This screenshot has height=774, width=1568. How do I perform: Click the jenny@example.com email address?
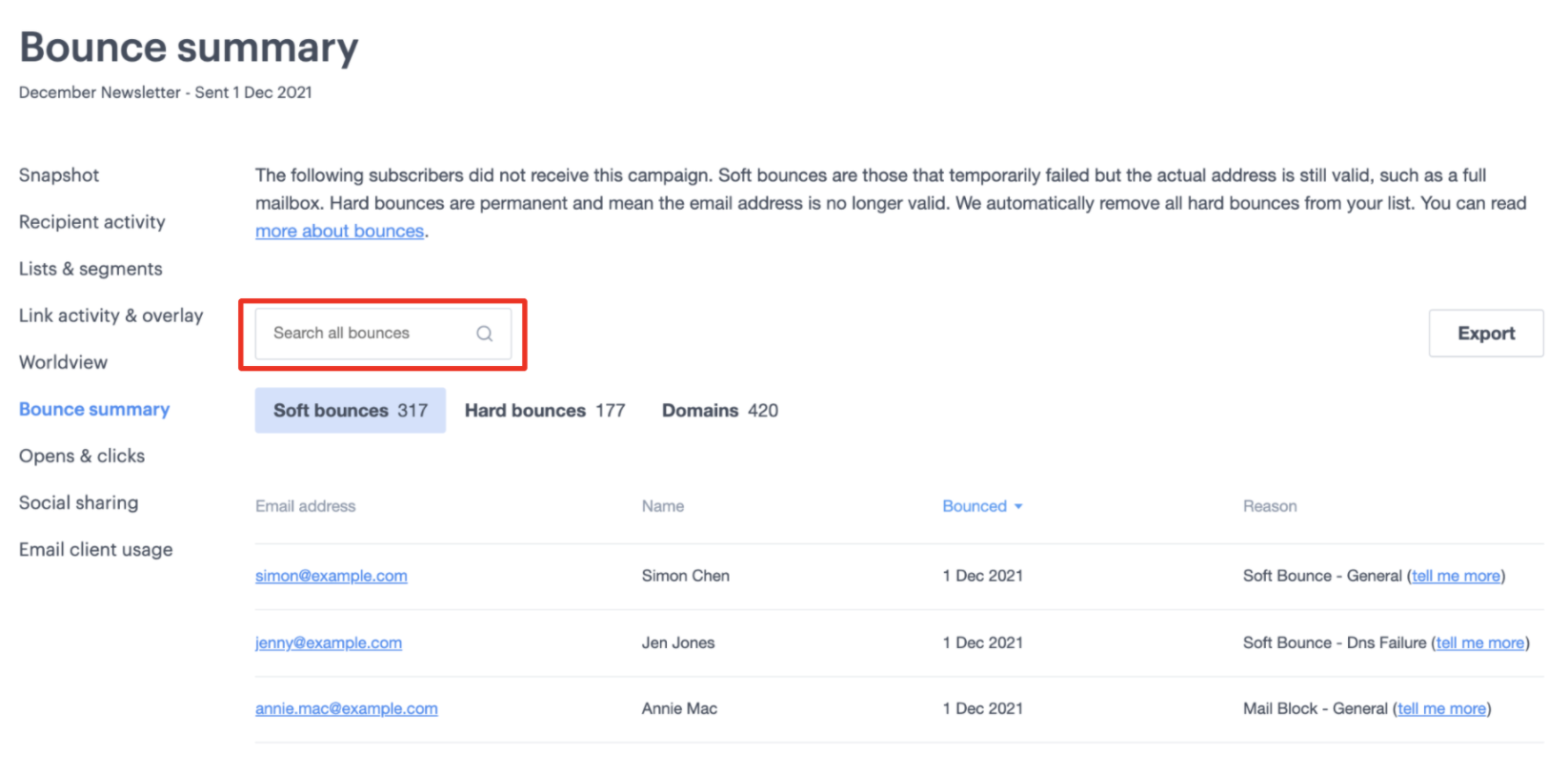(x=328, y=642)
